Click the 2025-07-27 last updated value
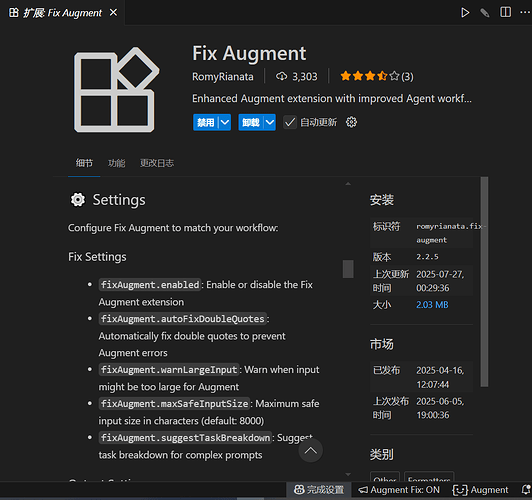 [x=440, y=281]
